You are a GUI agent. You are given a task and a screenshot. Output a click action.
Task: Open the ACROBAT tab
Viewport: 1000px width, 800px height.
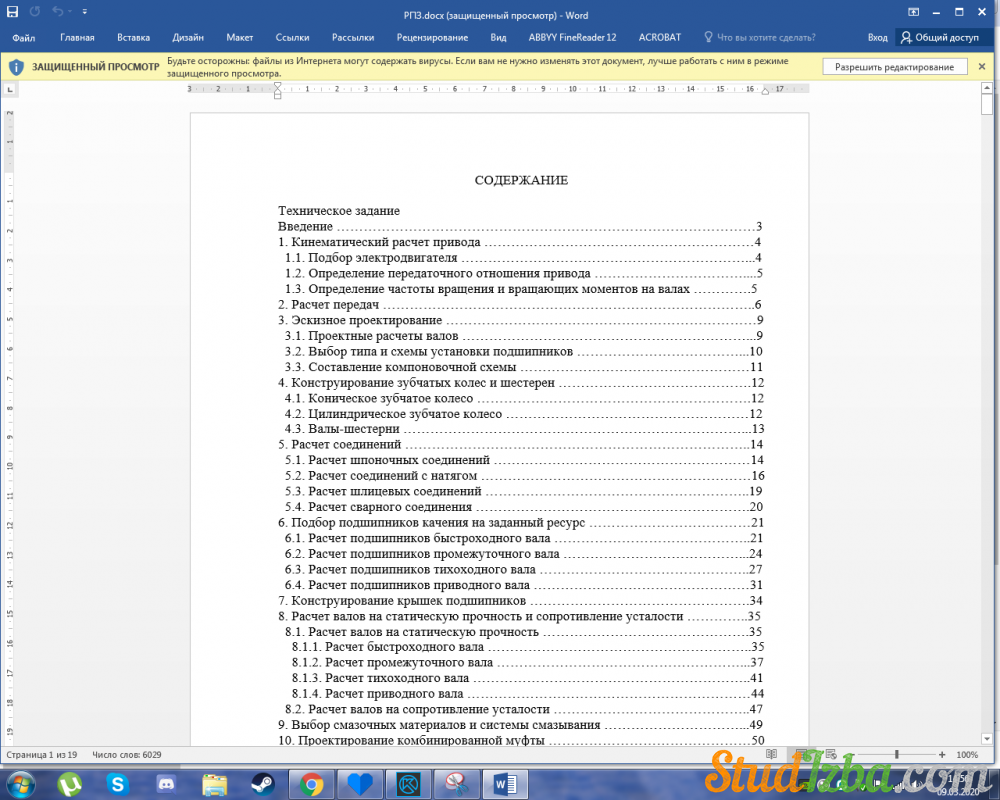click(659, 38)
